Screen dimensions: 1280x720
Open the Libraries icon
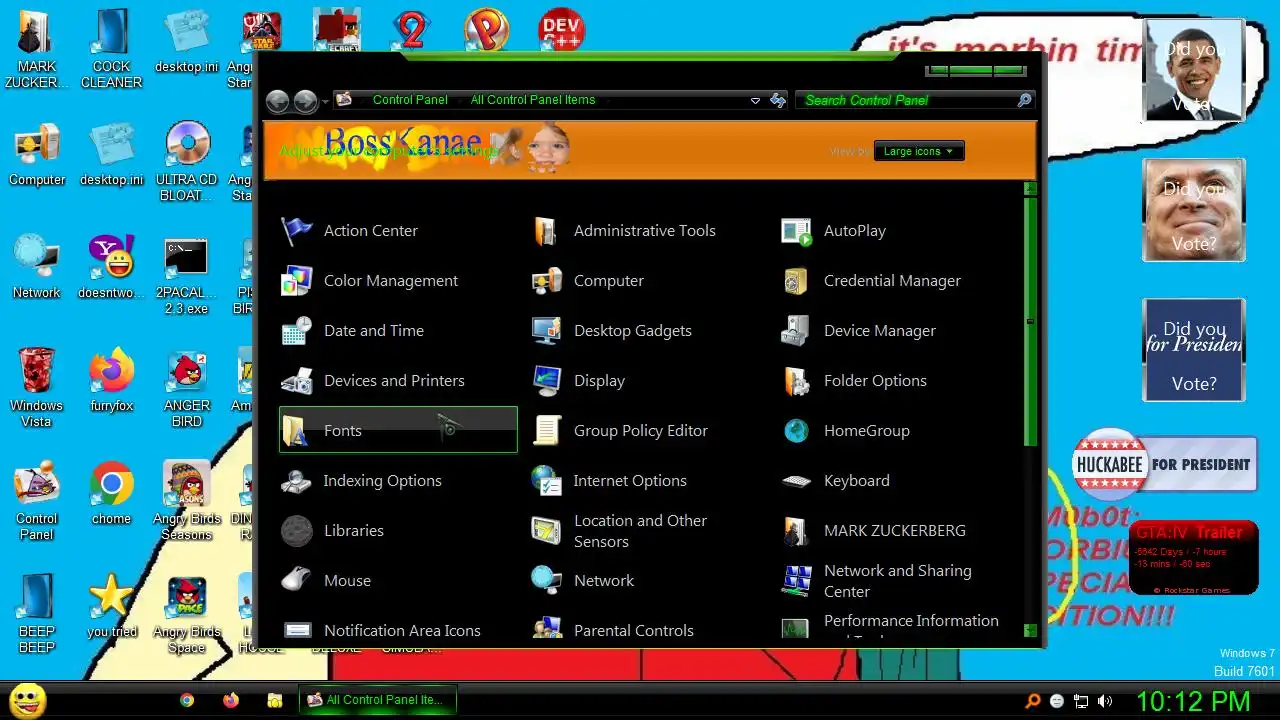296,531
